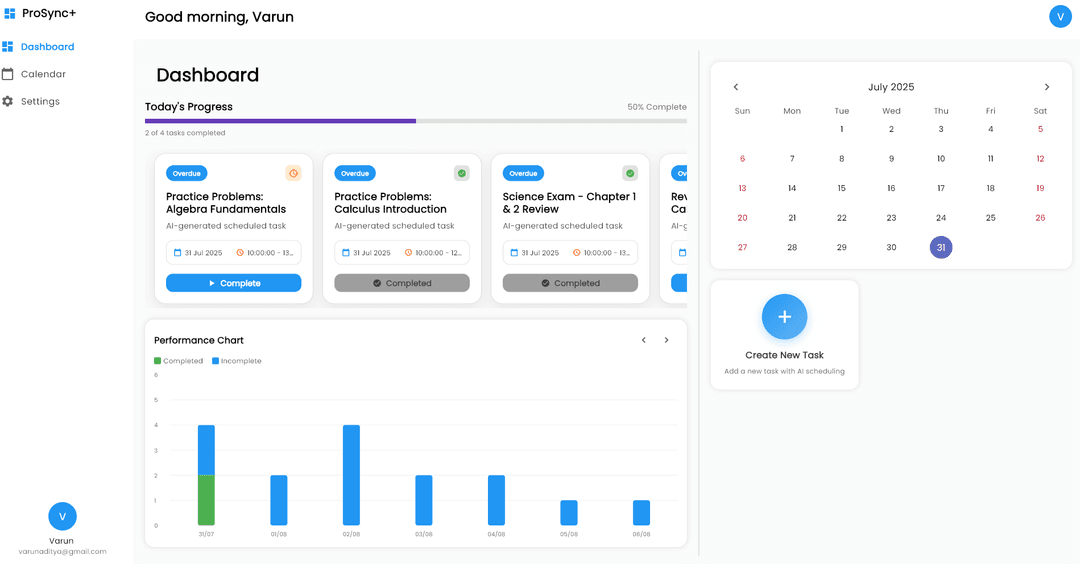The image size is (1080, 564).
Task: Go to next month in calendar
Action: point(1047,87)
